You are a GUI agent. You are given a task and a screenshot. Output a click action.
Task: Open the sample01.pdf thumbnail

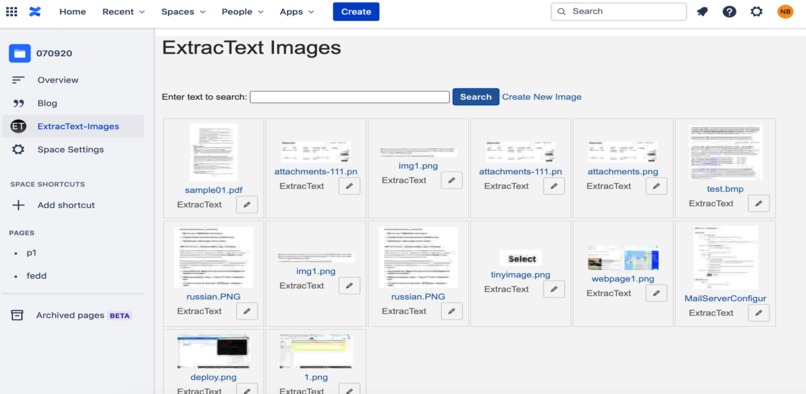pos(213,152)
